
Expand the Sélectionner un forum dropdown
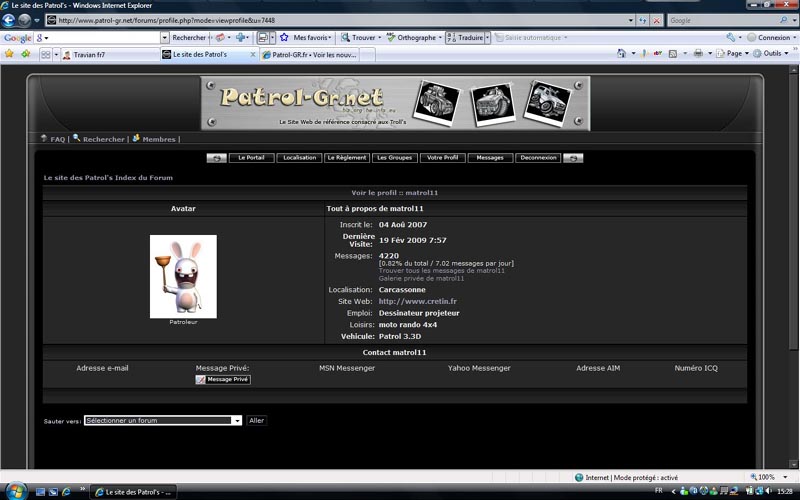tap(163, 420)
